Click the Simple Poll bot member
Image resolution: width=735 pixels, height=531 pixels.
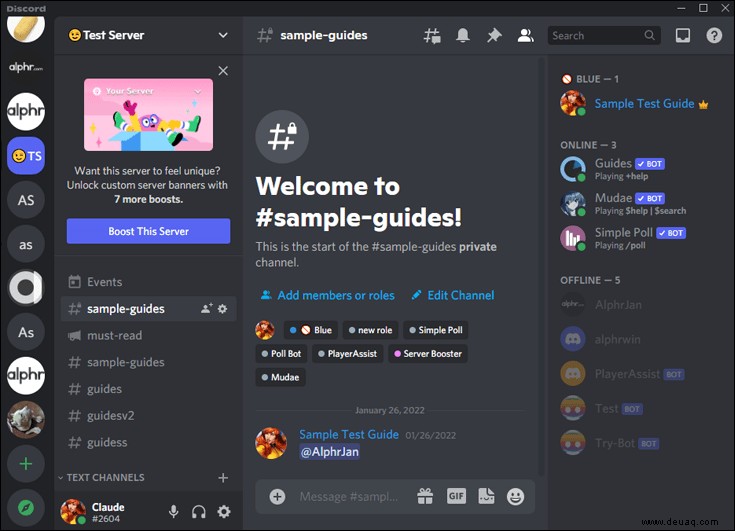[x=640, y=238]
